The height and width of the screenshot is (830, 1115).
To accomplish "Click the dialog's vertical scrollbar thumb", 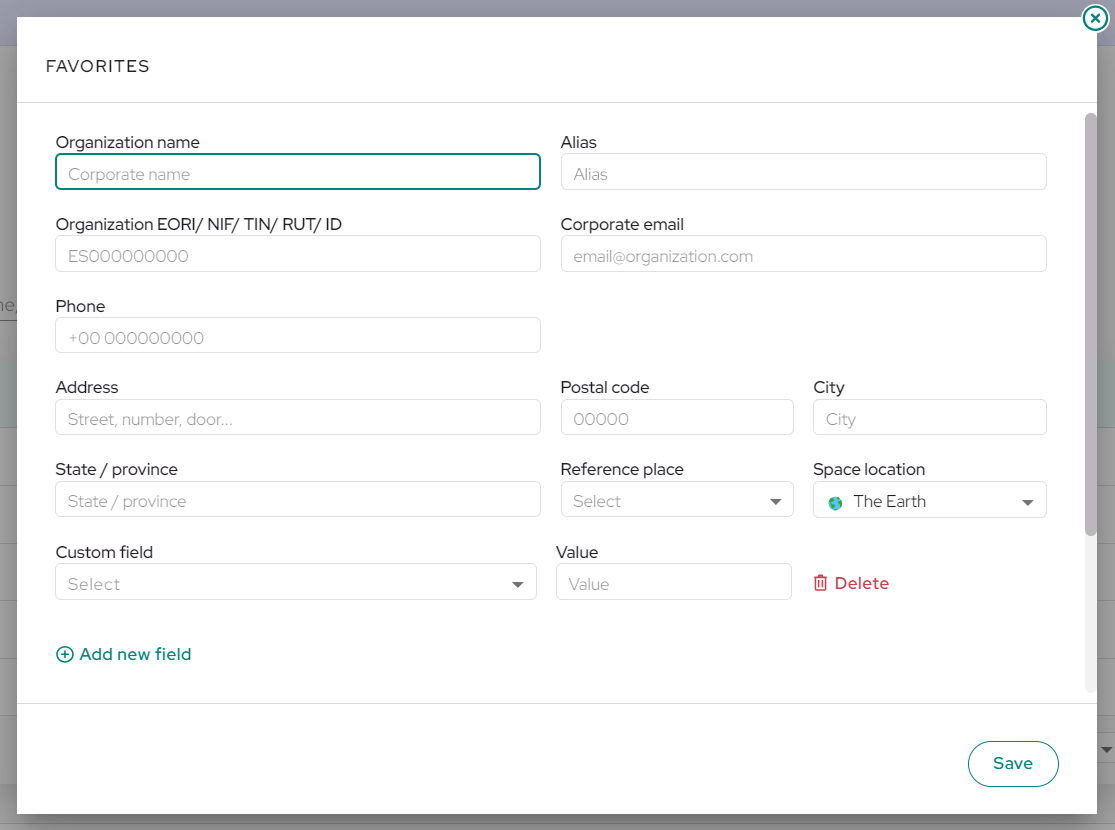I will click(1091, 324).
